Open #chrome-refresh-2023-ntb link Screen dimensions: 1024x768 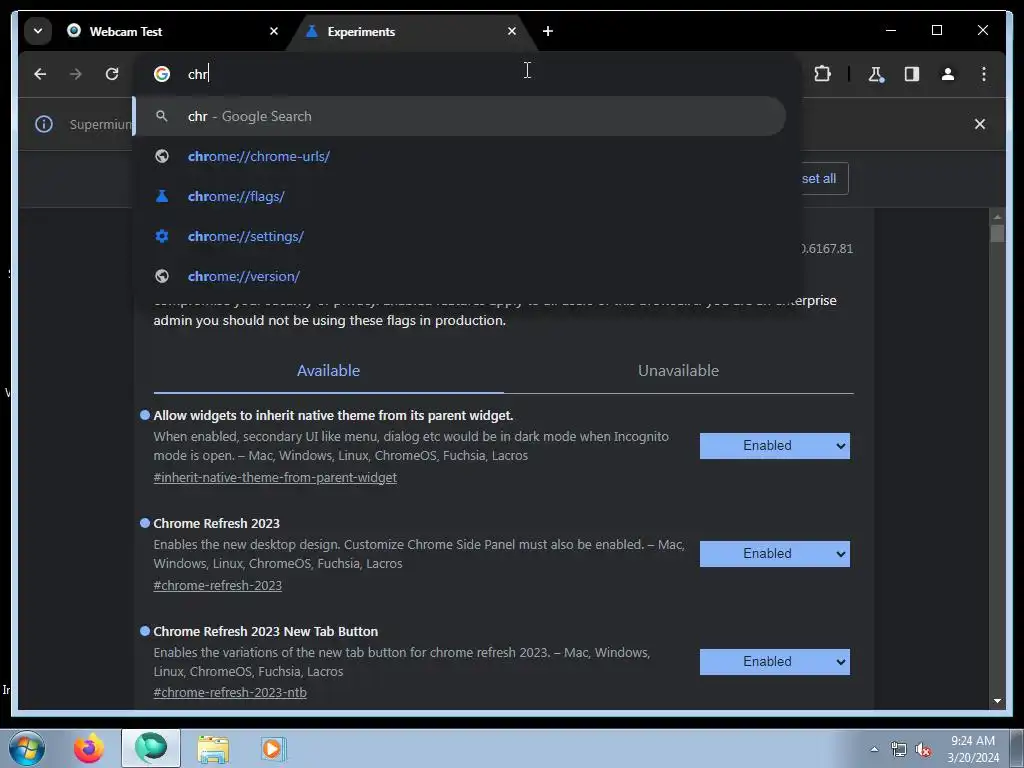coord(230,692)
